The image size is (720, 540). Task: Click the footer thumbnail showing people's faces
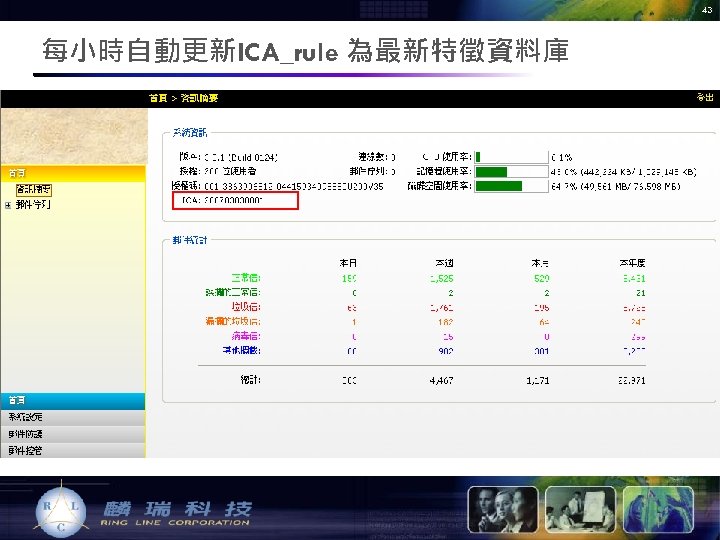pos(503,509)
